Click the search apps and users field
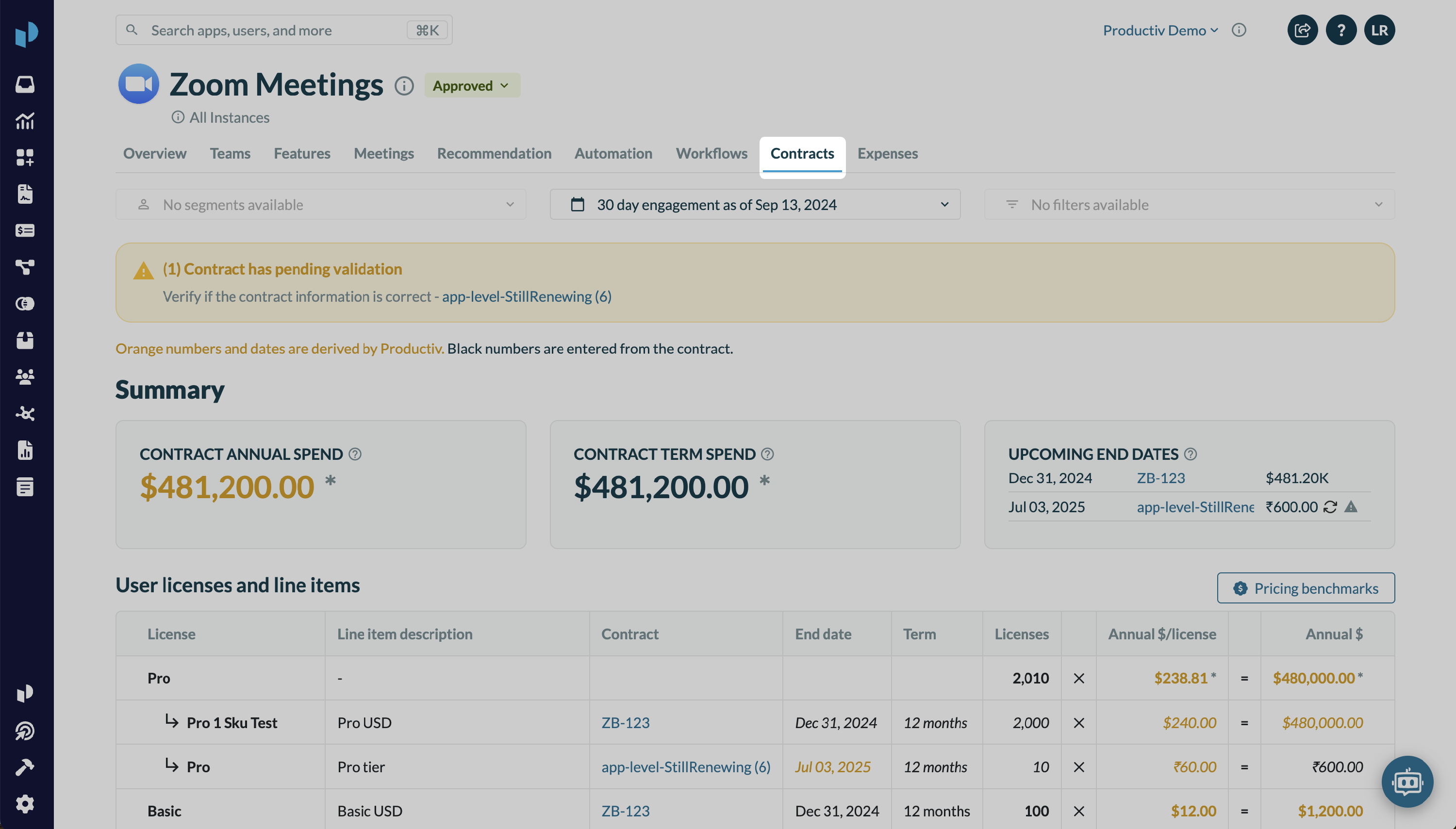 tap(273, 30)
